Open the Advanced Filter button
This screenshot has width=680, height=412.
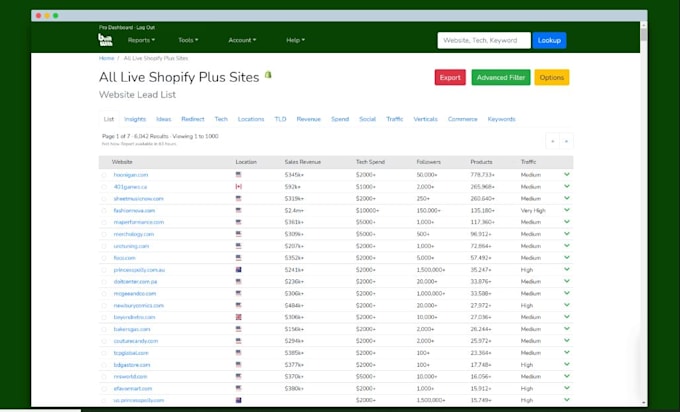pos(501,78)
